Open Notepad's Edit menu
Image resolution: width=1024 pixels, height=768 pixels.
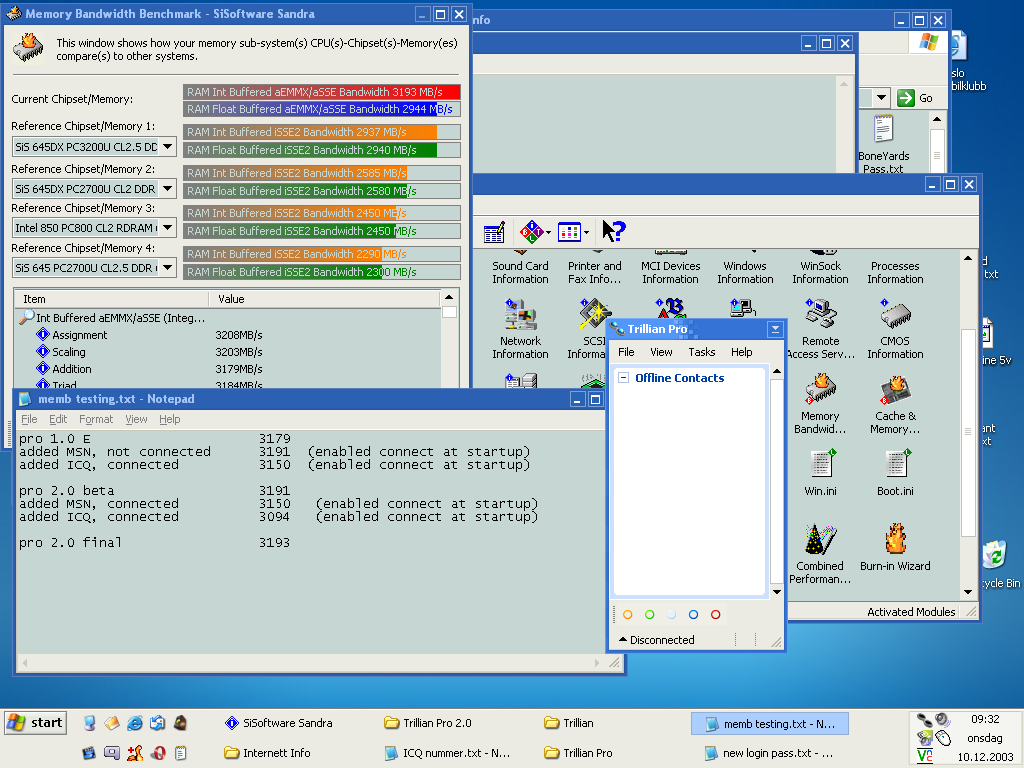tap(58, 419)
